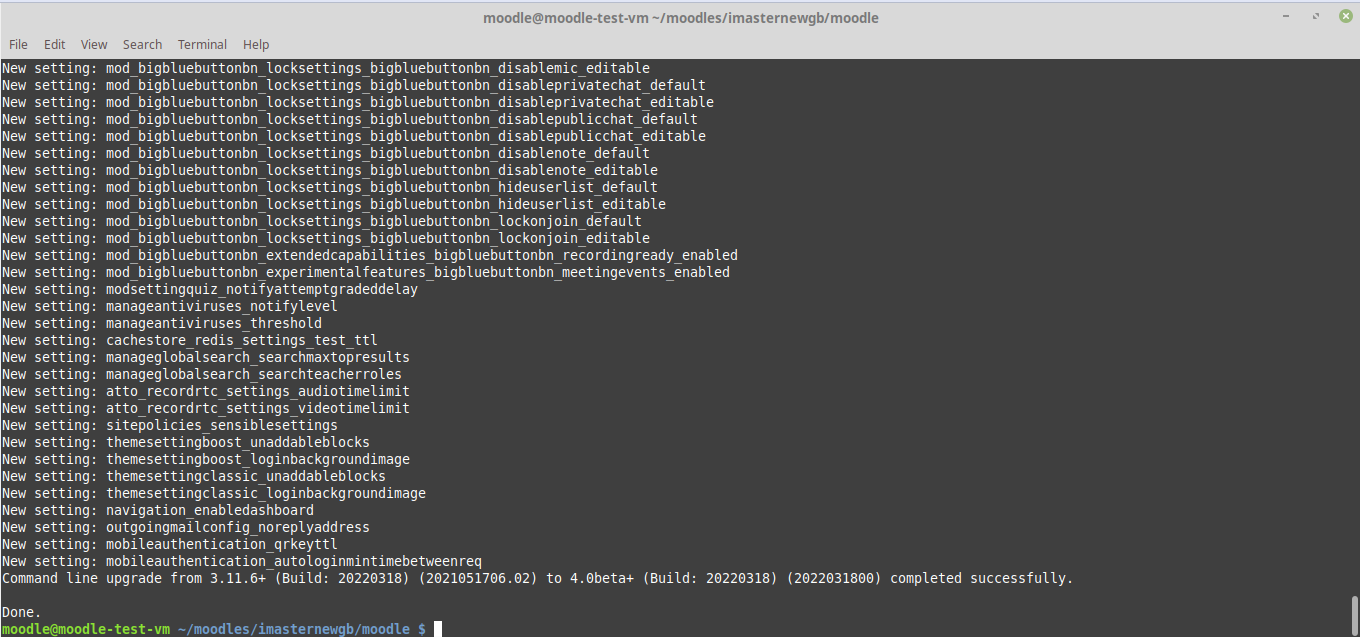Click 'atto_recordrtc_settings_audiotimelimit' line
1360x637 pixels.
coord(206,391)
